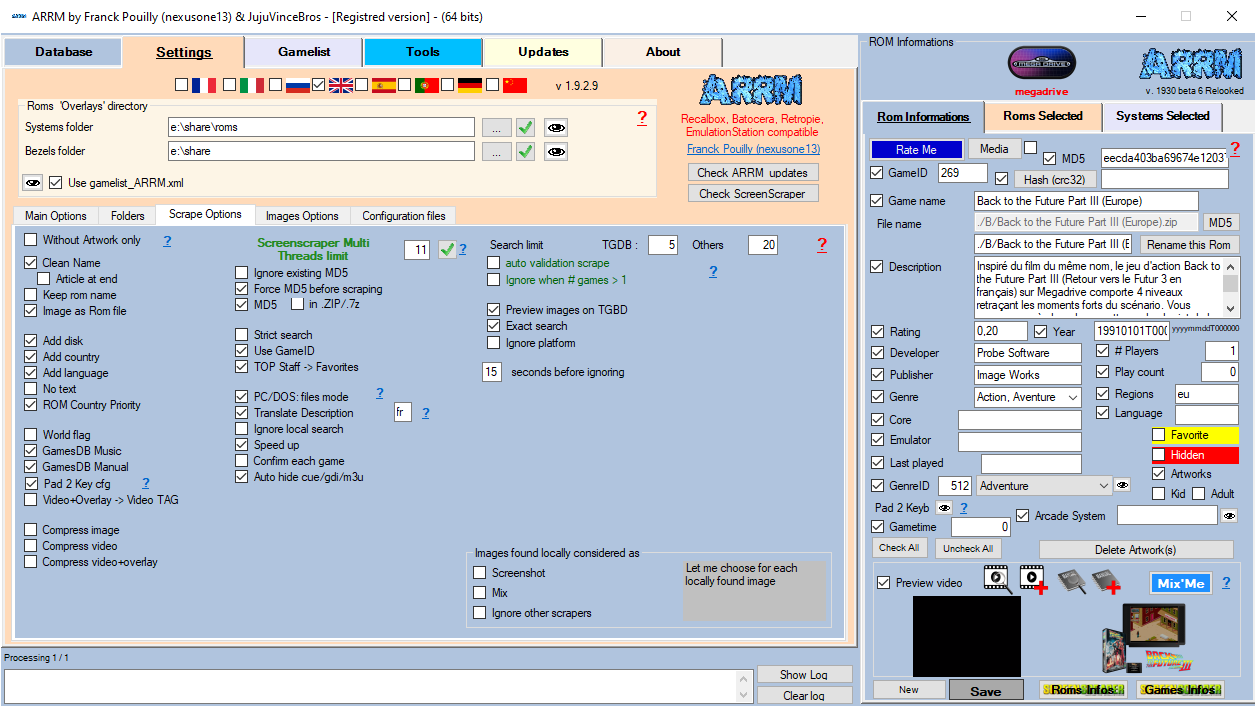This screenshot has width=1256, height=707.
Task: Click the eye icon next to GenreID dropdown
Action: pyautogui.click(x=1122, y=486)
